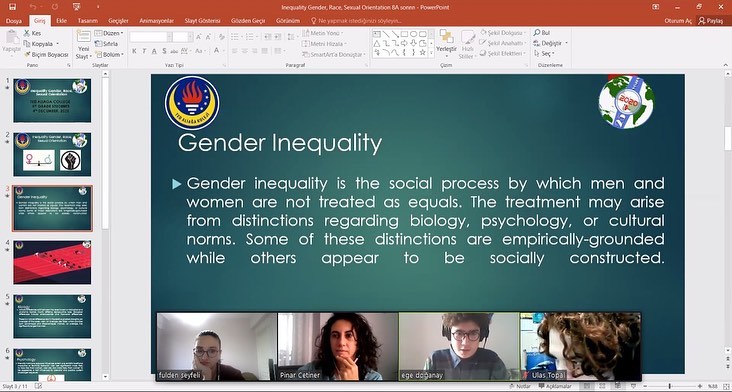
Task: Toggle bold K formatting
Action: 134,51
